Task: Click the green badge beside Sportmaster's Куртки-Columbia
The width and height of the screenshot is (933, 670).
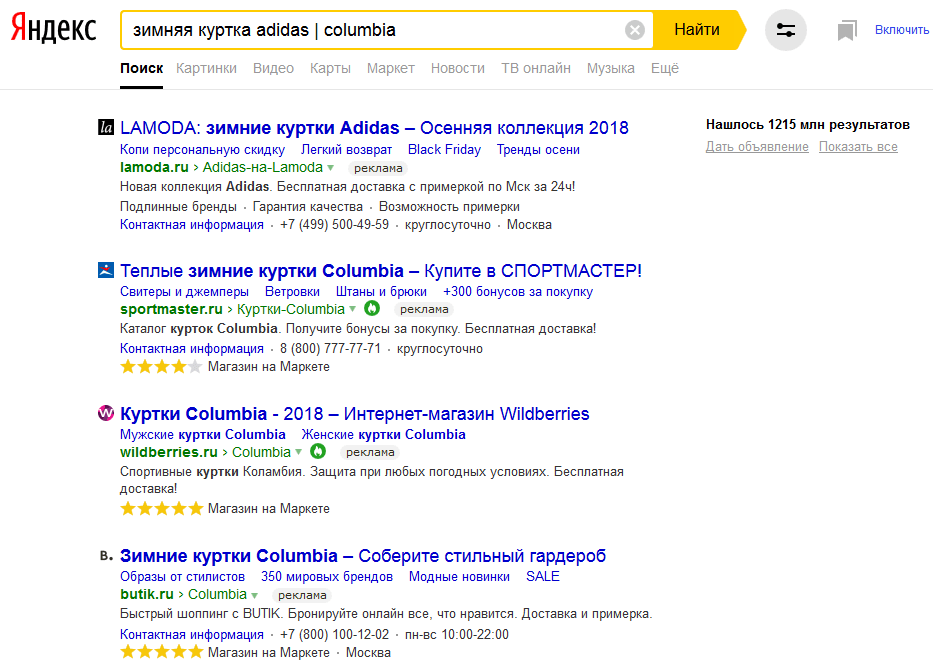Action: (x=372, y=309)
